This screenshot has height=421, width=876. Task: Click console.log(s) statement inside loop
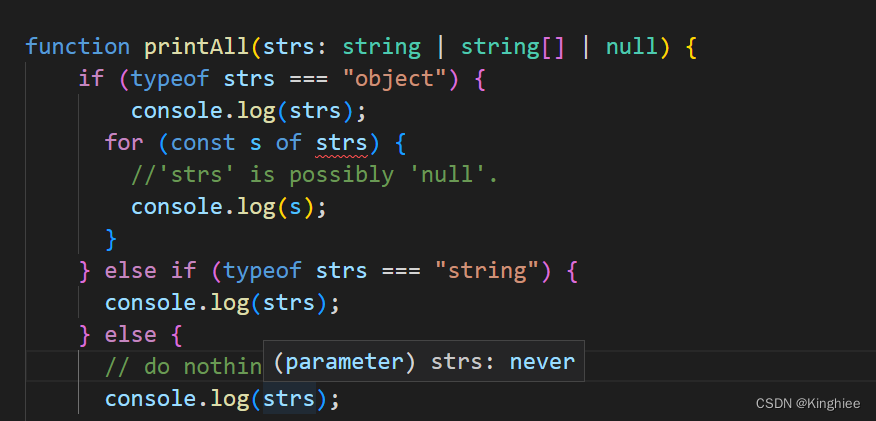point(228,207)
